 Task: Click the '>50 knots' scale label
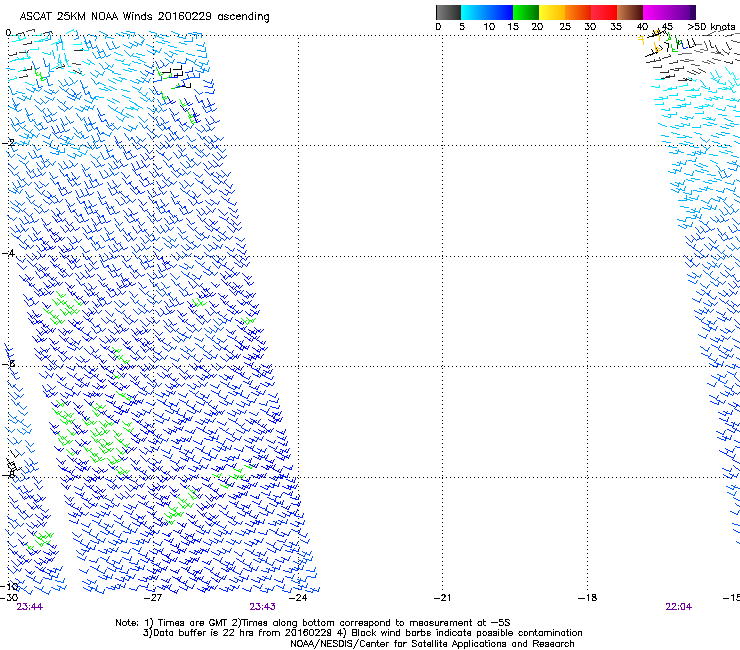[x=711, y=27]
